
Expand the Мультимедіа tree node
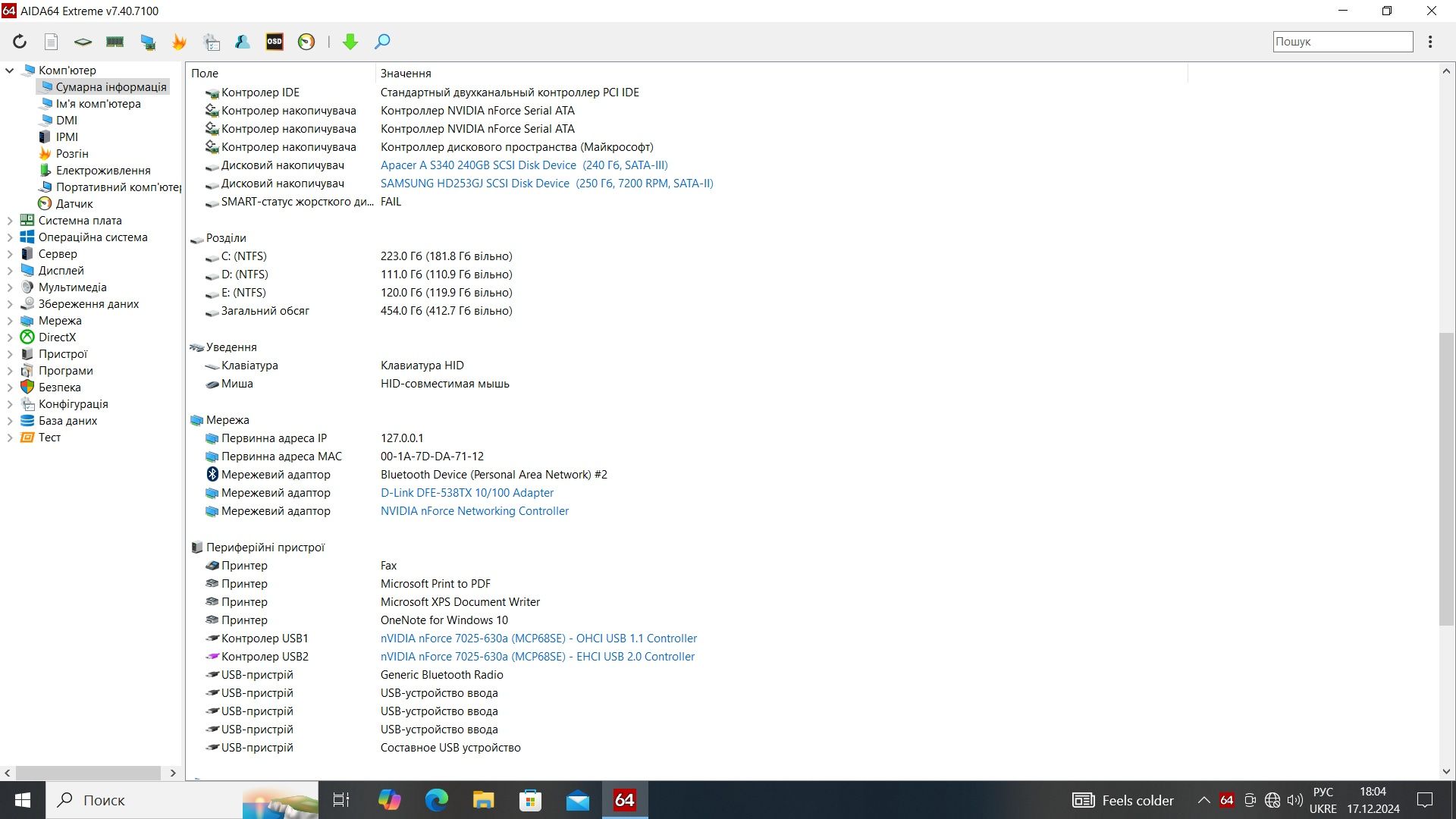(10, 287)
